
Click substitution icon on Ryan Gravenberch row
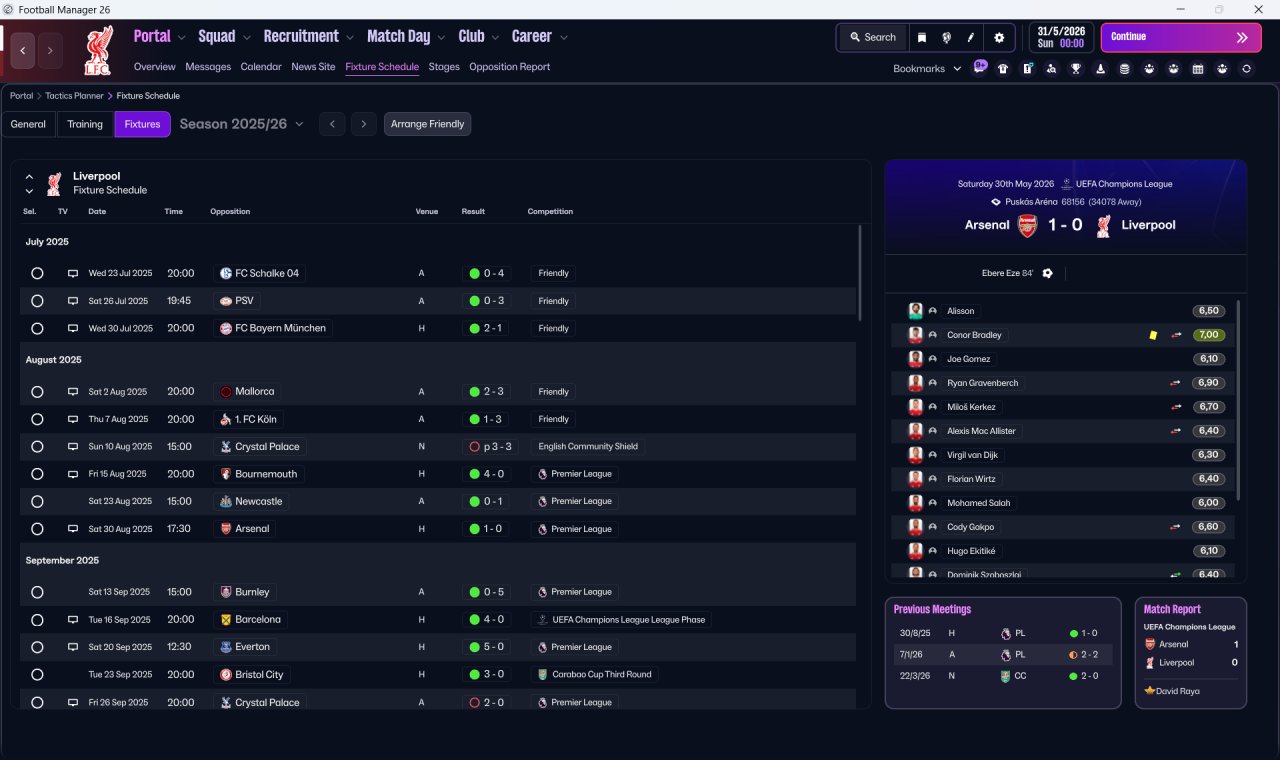pyautogui.click(x=1177, y=383)
